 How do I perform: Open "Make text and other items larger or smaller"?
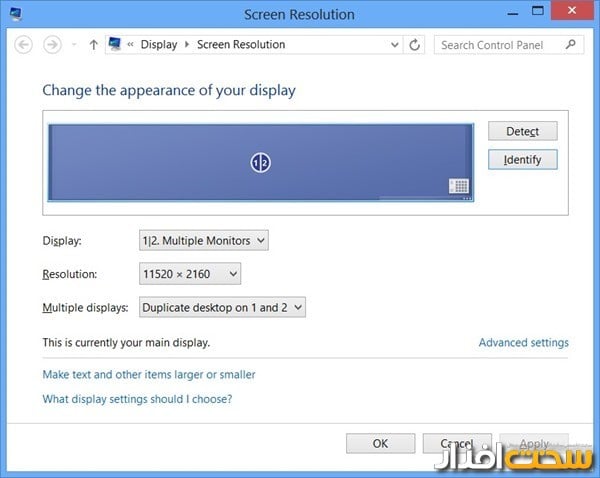(x=149, y=375)
